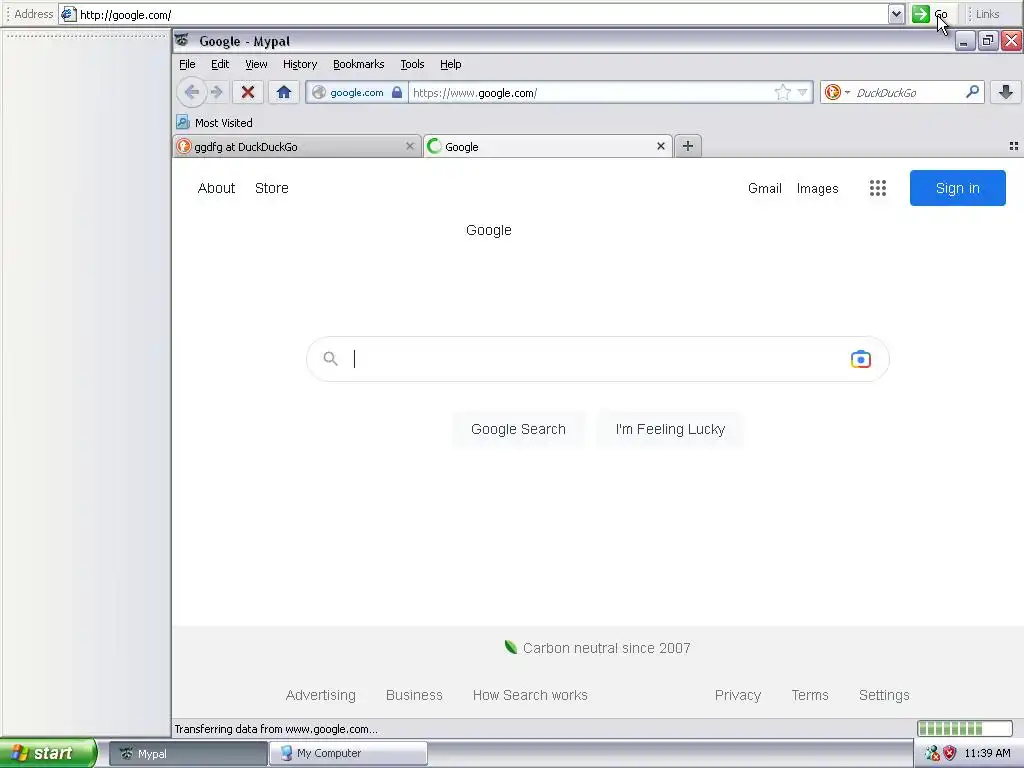This screenshot has width=1024, height=768.
Task: Open the About link
Action: point(216,188)
